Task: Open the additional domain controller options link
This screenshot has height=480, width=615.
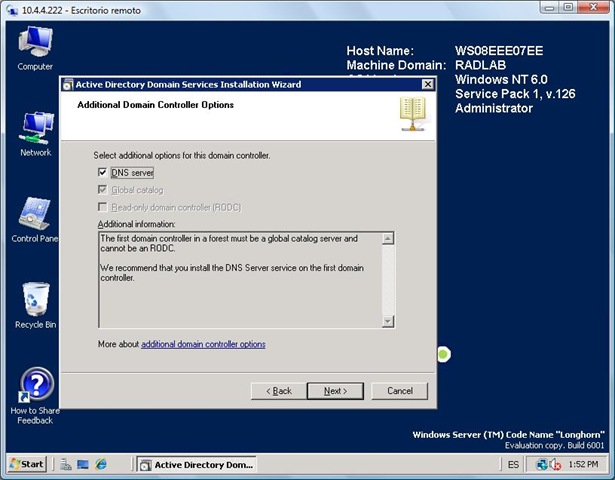Action: [x=203, y=344]
